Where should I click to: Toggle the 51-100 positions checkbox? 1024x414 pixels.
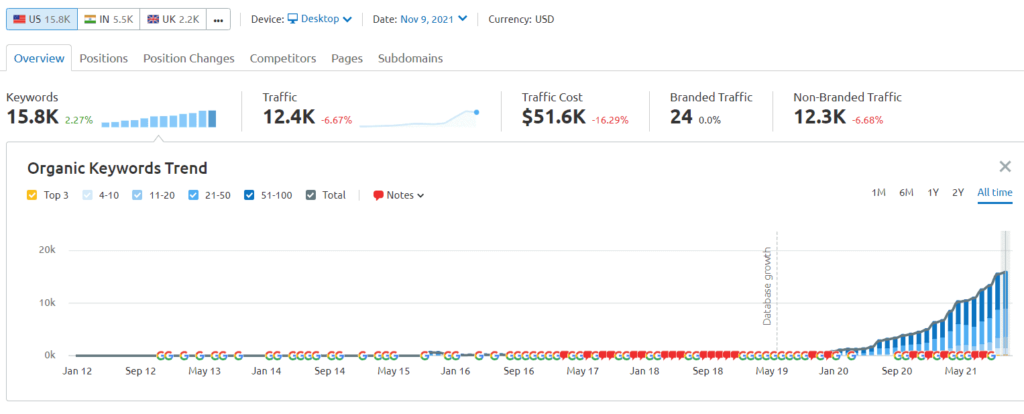click(249, 195)
